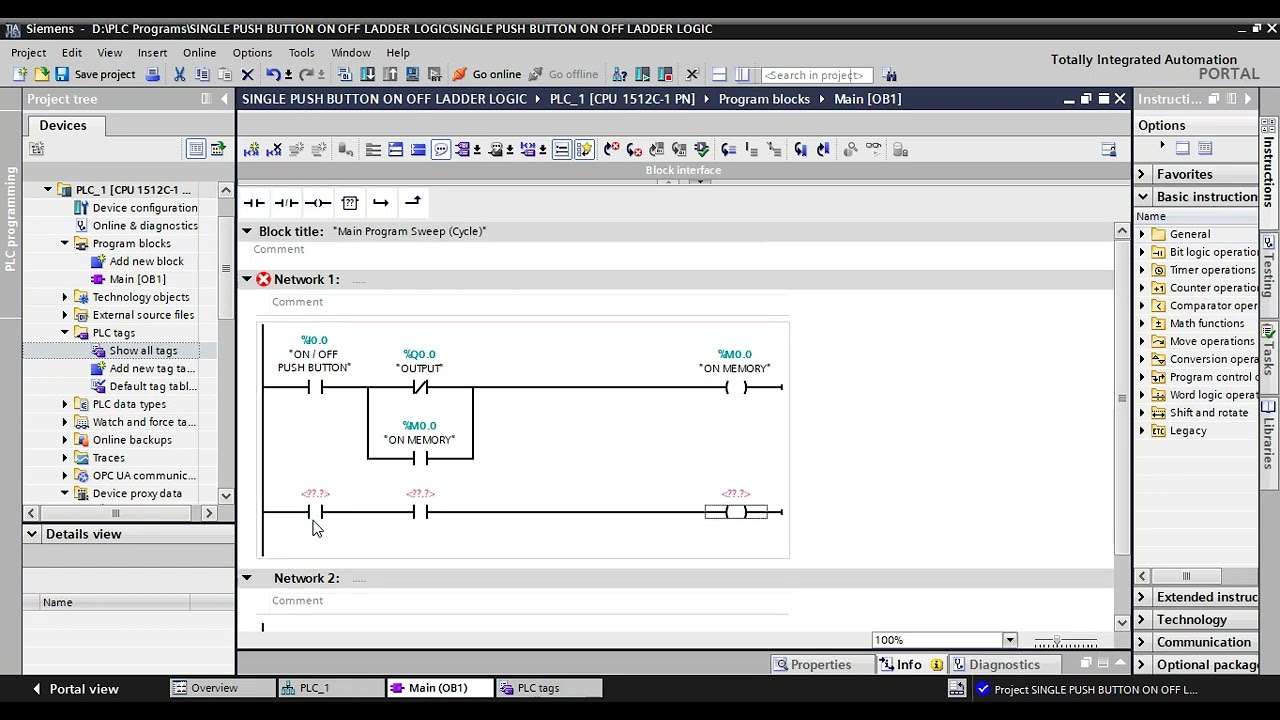Click PLC_1 in the breadcrumb path
The height and width of the screenshot is (720, 1280).
click(x=622, y=99)
